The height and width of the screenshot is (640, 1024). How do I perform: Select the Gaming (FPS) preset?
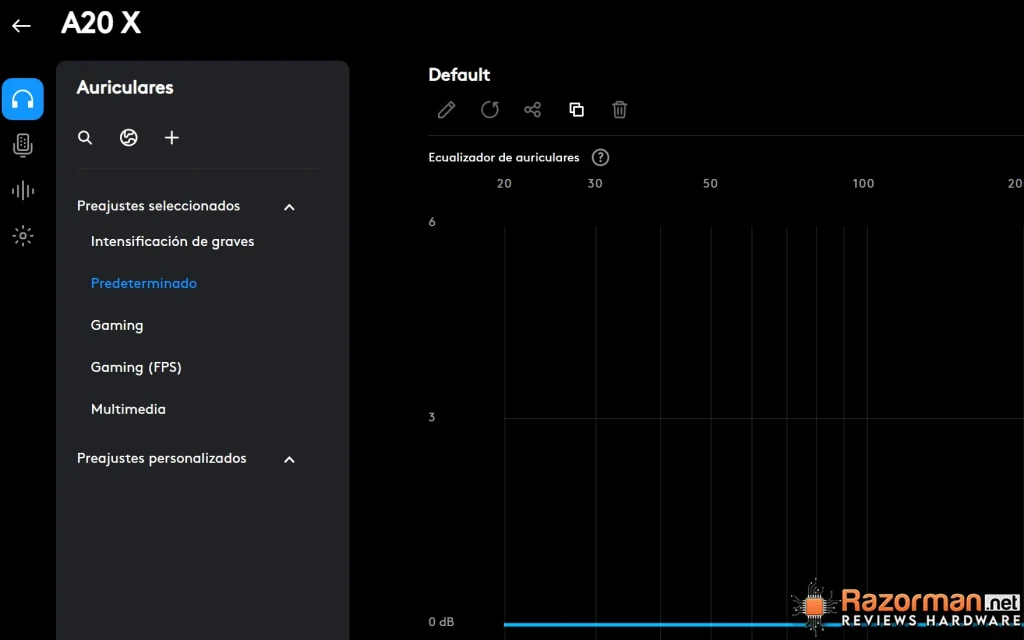click(x=136, y=367)
